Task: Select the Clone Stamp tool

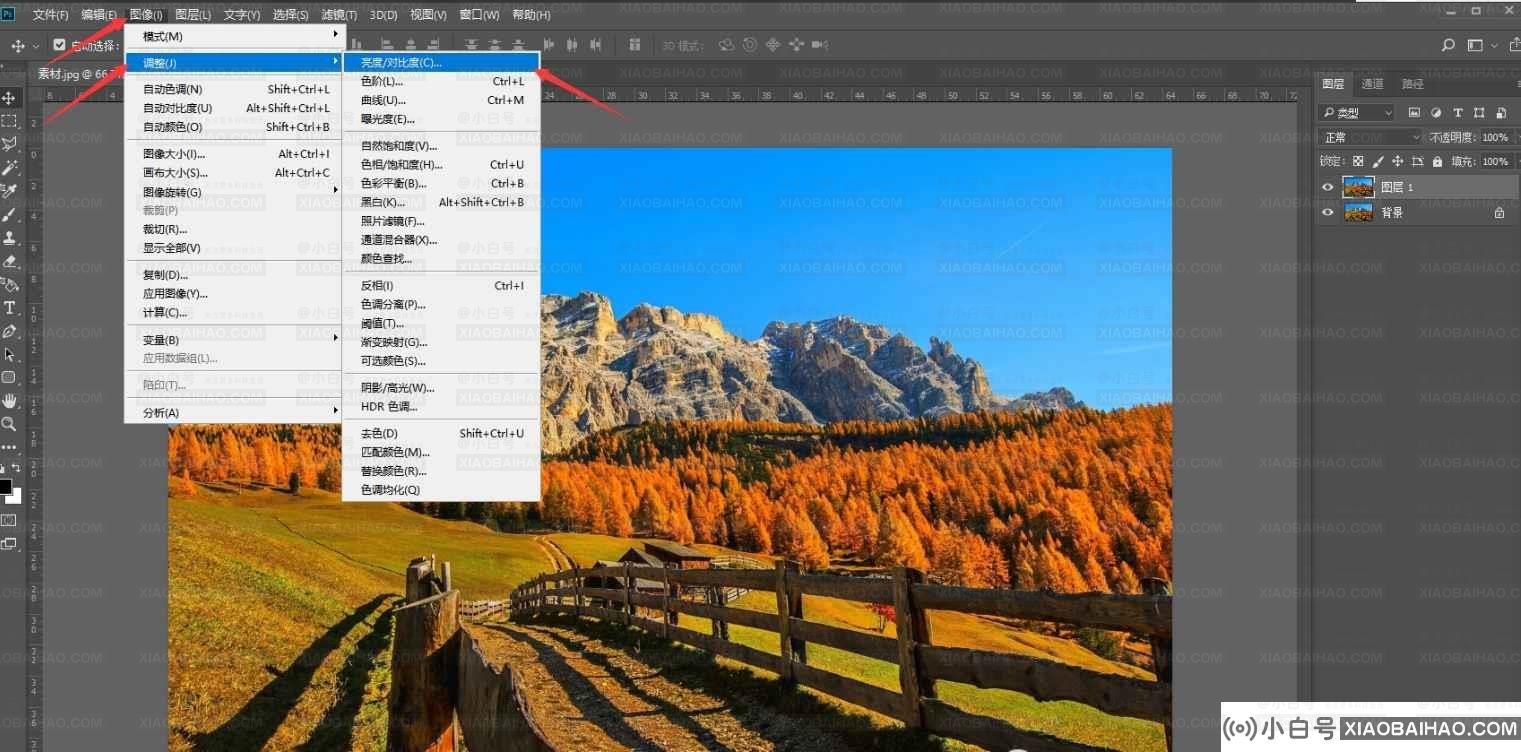Action: coord(9,238)
